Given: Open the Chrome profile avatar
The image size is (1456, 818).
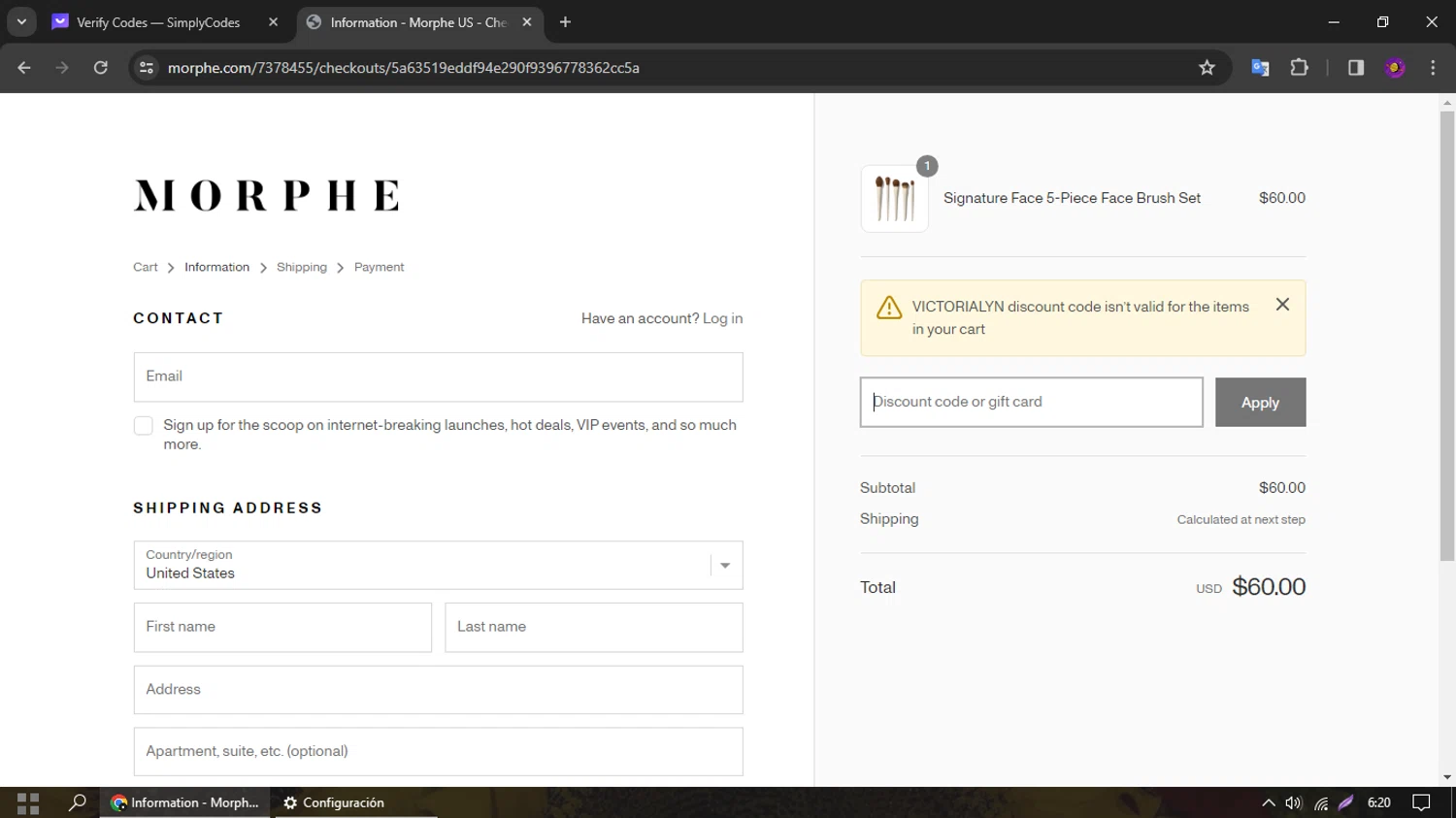Looking at the screenshot, I should [1395, 68].
